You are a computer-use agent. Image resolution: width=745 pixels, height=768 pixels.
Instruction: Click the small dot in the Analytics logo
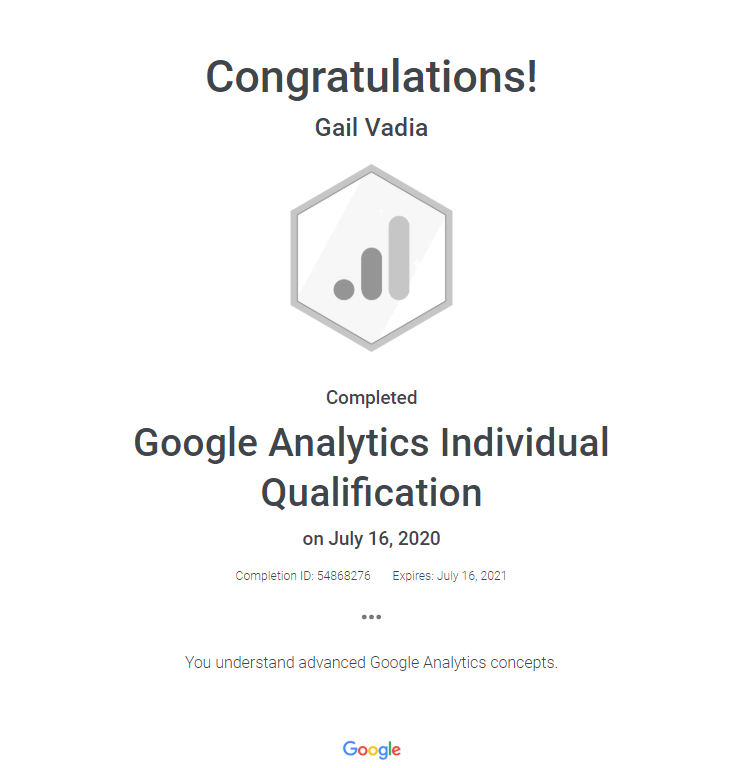click(344, 289)
